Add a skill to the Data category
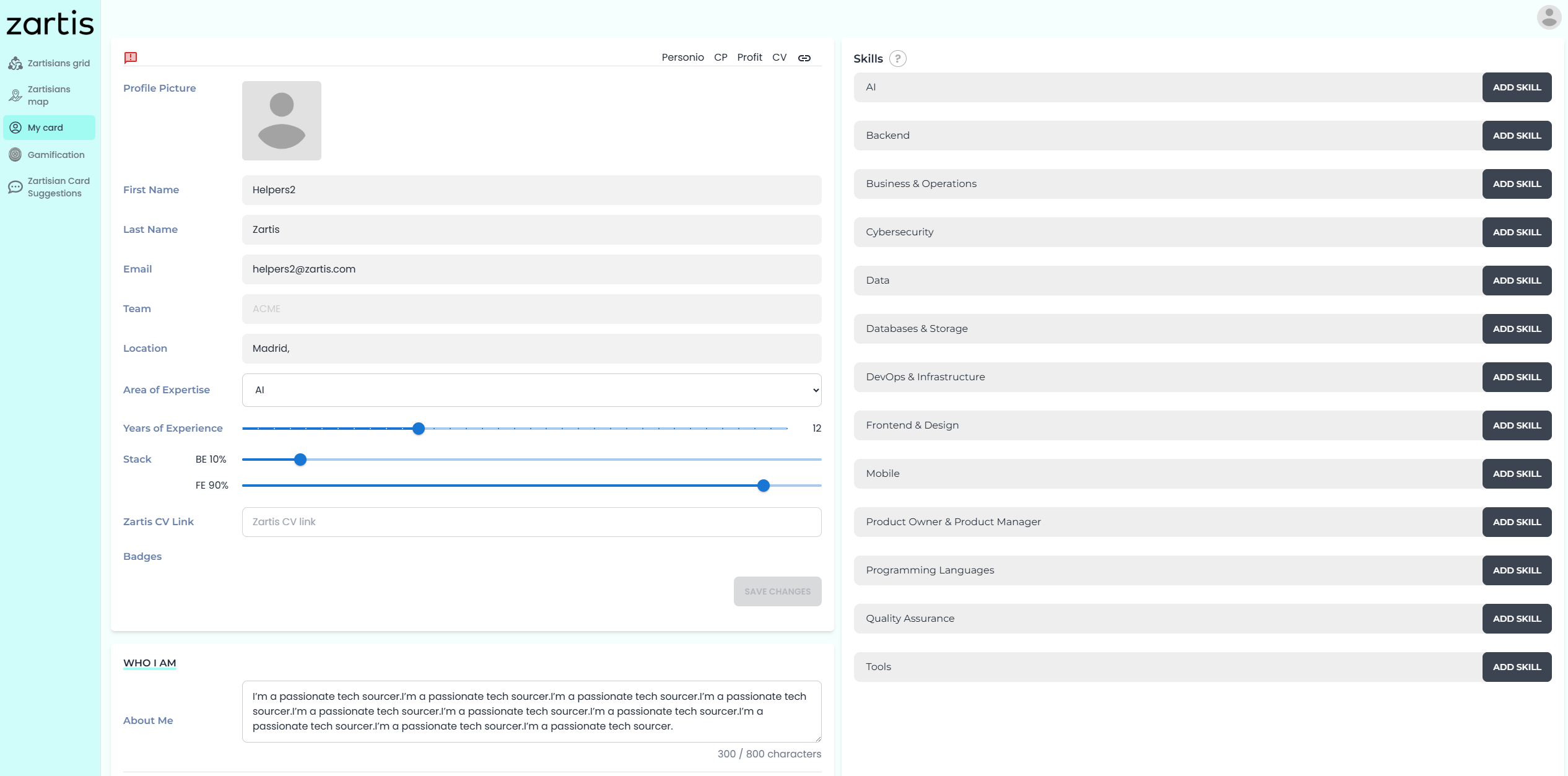This screenshot has width=1568, height=776. [x=1517, y=281]
